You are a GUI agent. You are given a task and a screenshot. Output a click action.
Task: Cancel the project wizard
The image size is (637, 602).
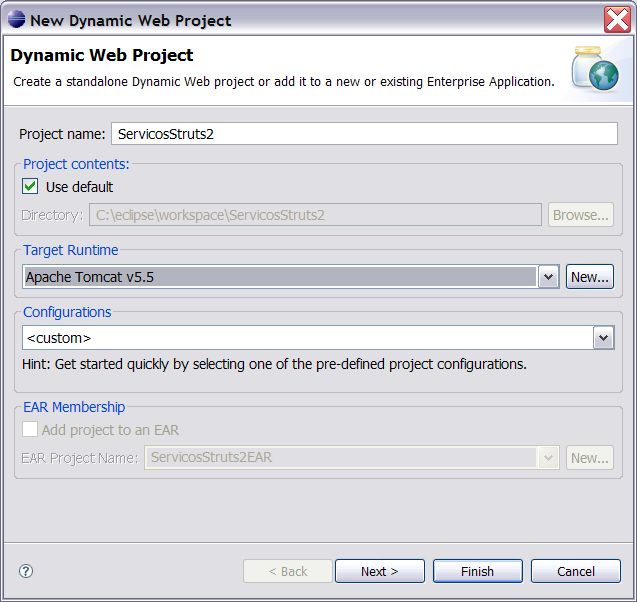point(576,571)
